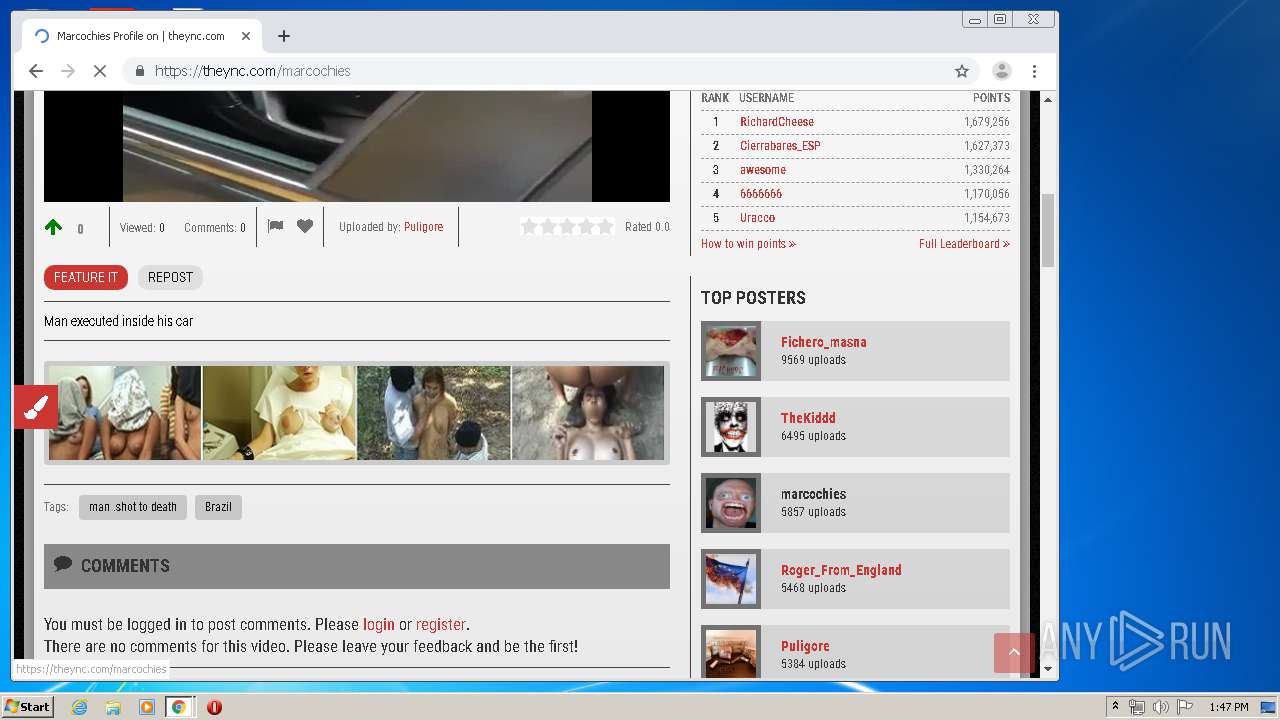Open RichardCheese leaderboard profile
The image size is (1280, 720).
click(777, 122)
